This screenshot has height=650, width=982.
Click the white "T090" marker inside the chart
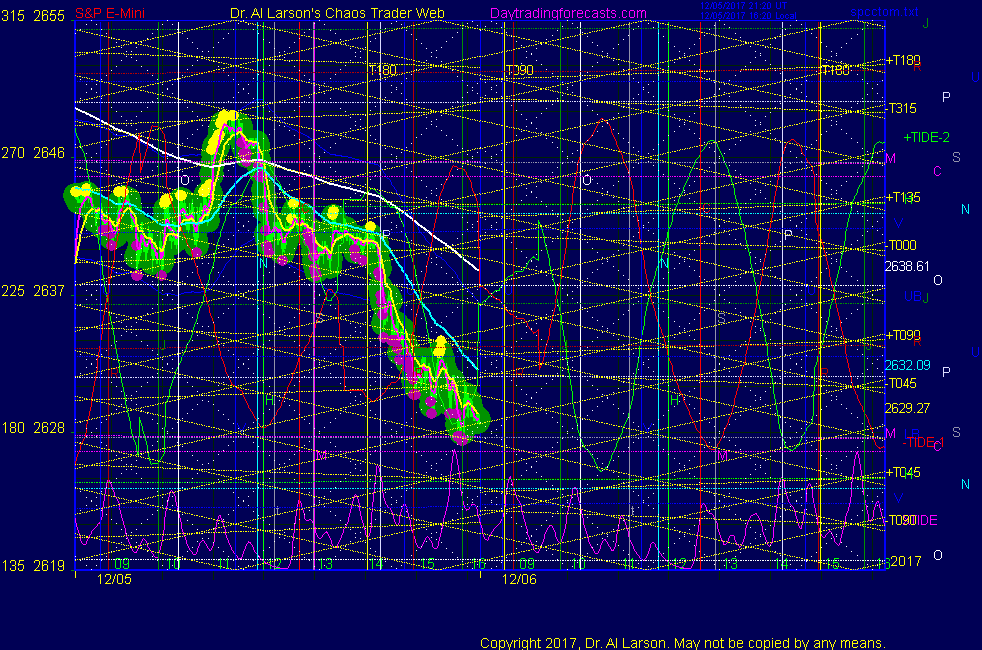tap(519, 70)
